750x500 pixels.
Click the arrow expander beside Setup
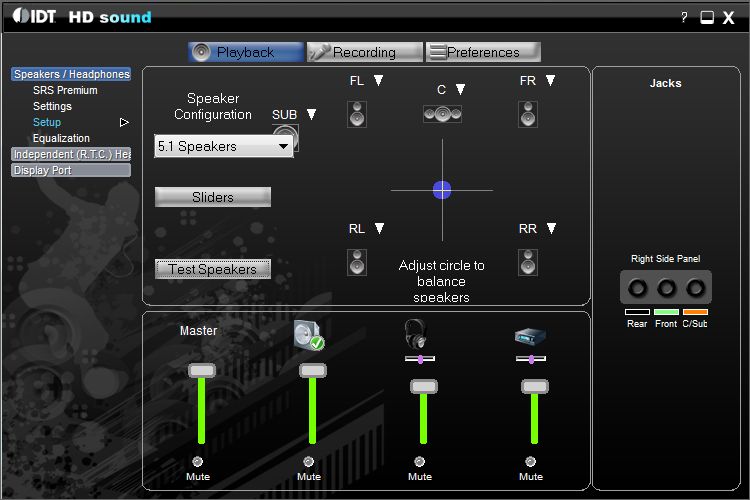point(124,122)
